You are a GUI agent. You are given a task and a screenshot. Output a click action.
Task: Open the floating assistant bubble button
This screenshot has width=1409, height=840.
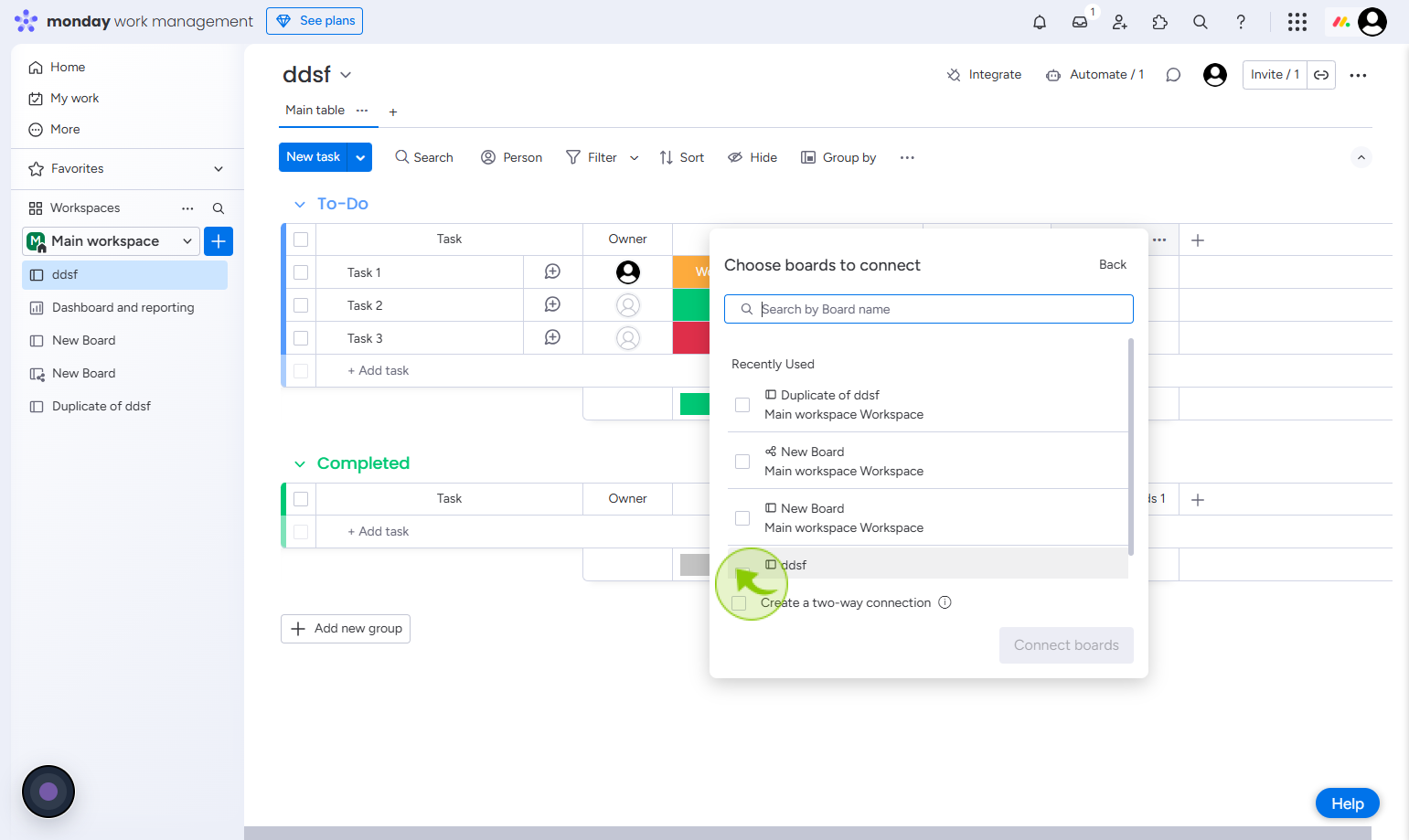tap(48, 792)
